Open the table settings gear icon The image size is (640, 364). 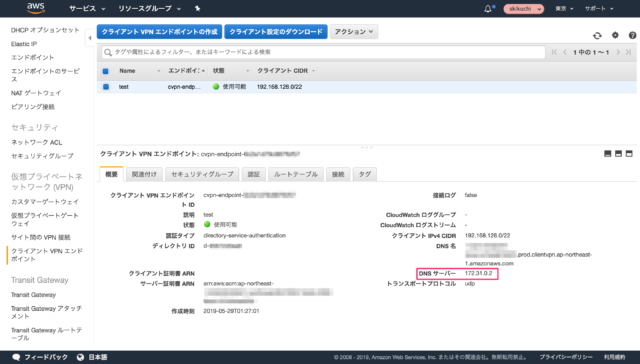tap(615, 36)
